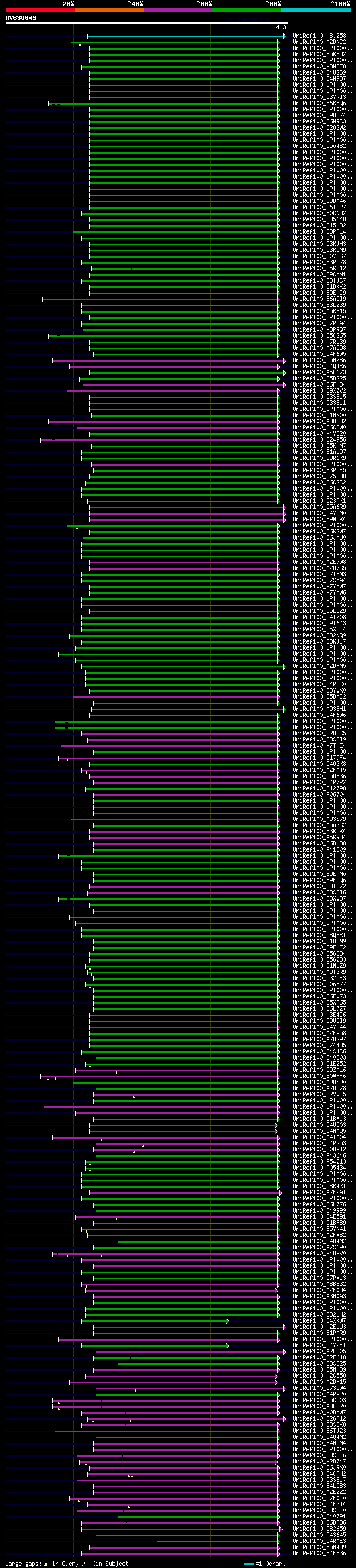Screen dimensions: 356x1568
Task: Select the UniRef100_B8PFL4 entry
Action: click(x=319, y=232)
